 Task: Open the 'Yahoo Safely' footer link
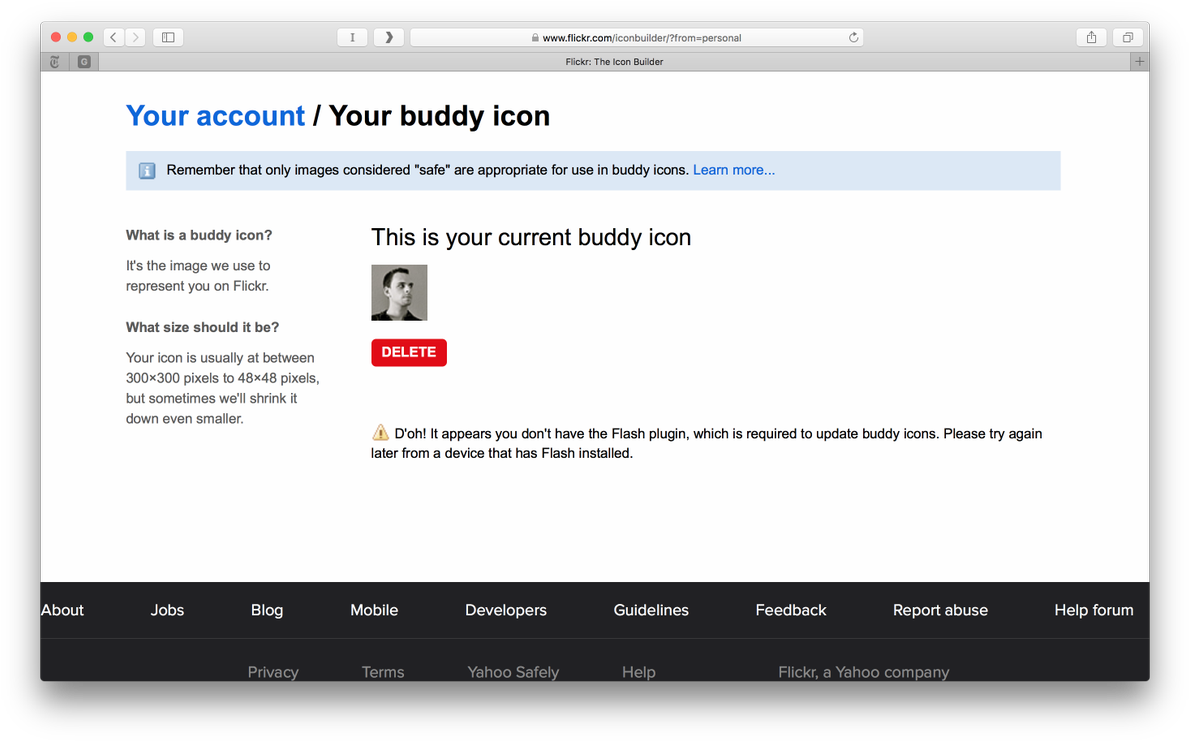point(513,672)
